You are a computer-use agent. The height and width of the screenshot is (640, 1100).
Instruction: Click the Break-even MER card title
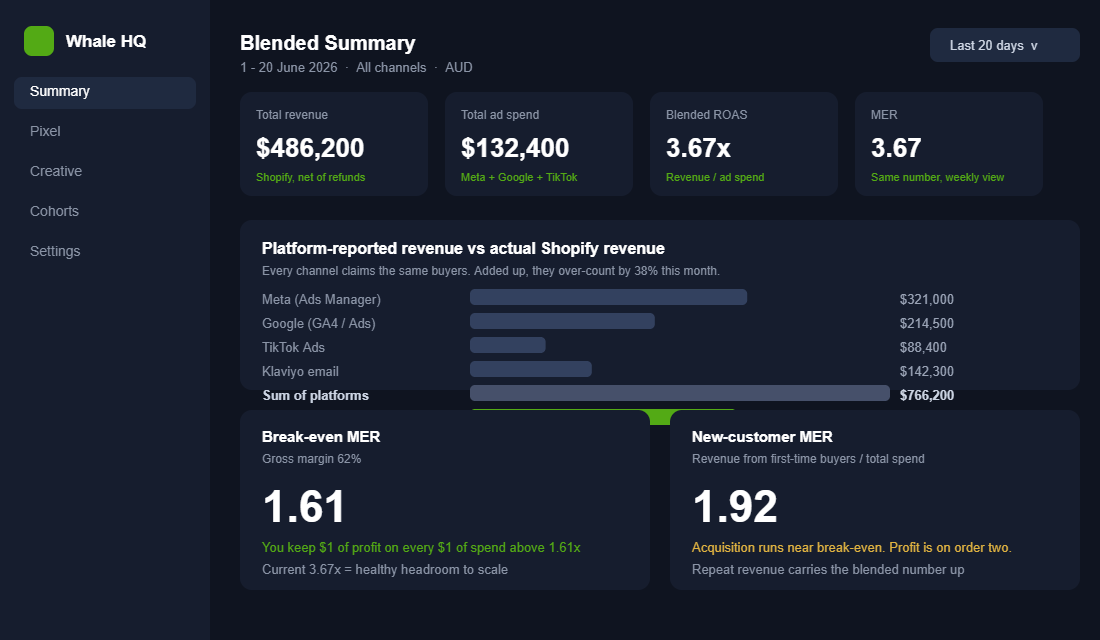[321, 436]
